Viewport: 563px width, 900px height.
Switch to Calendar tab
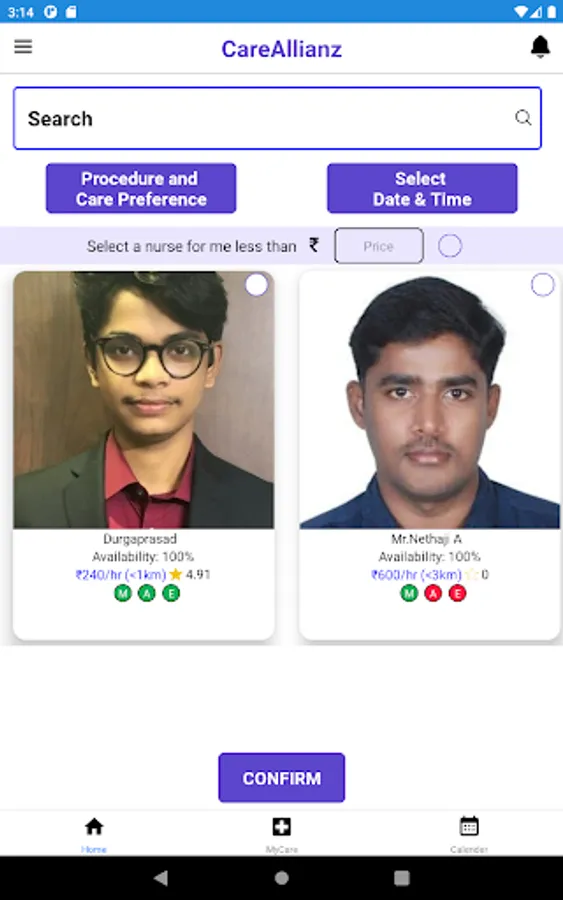point(469,834)
